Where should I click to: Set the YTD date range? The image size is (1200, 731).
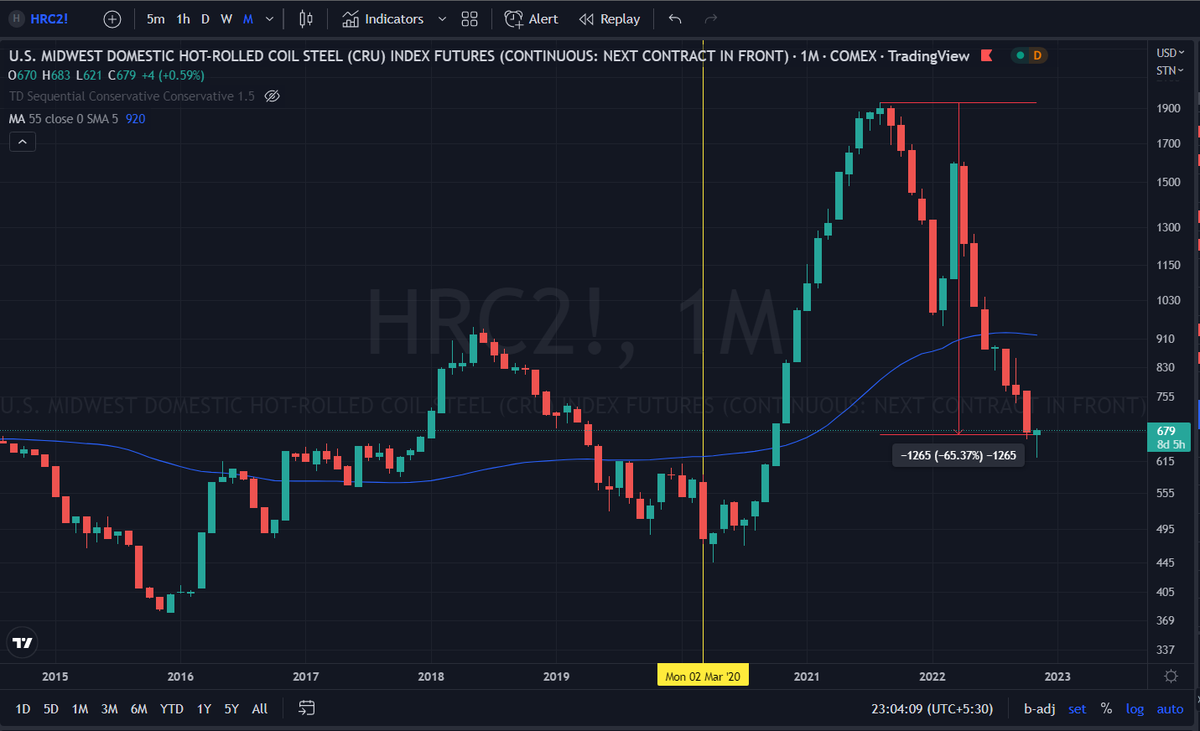pos(172,708)
